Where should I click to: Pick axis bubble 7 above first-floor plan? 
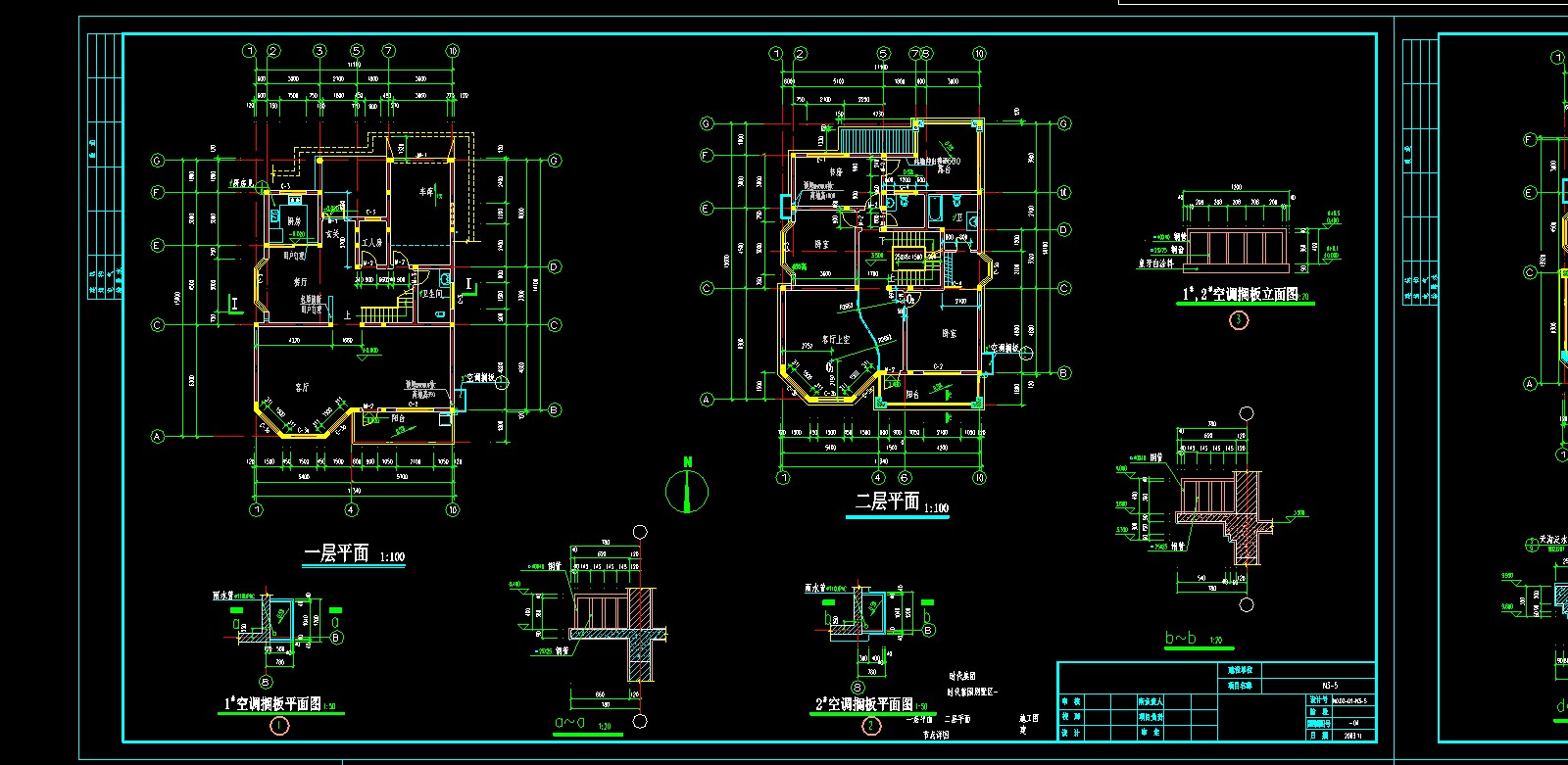[389, 51]
